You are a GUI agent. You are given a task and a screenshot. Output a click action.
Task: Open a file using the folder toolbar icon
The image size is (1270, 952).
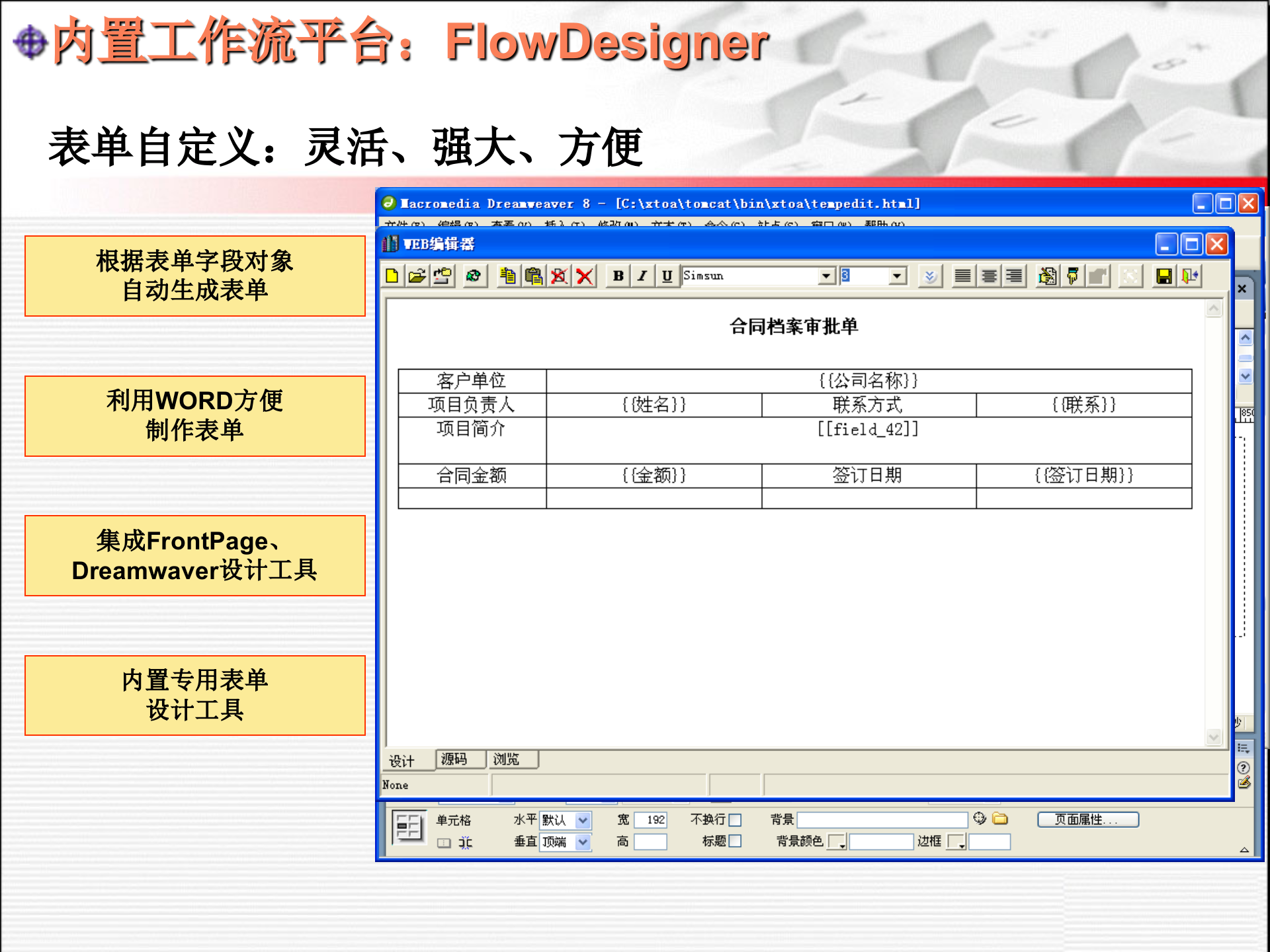(x=419, y=276)
